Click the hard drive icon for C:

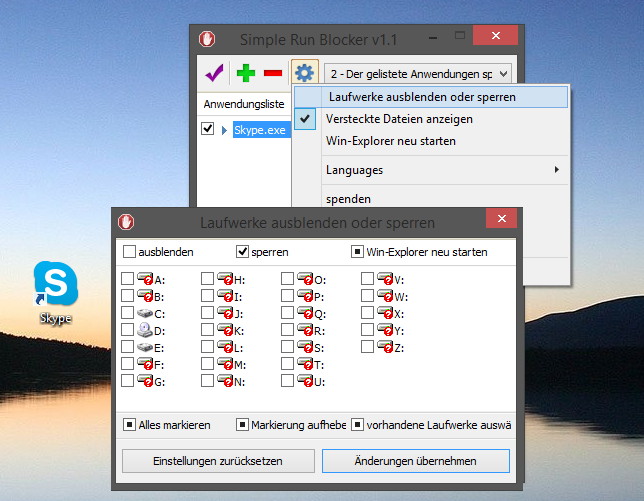coord(145,313)
